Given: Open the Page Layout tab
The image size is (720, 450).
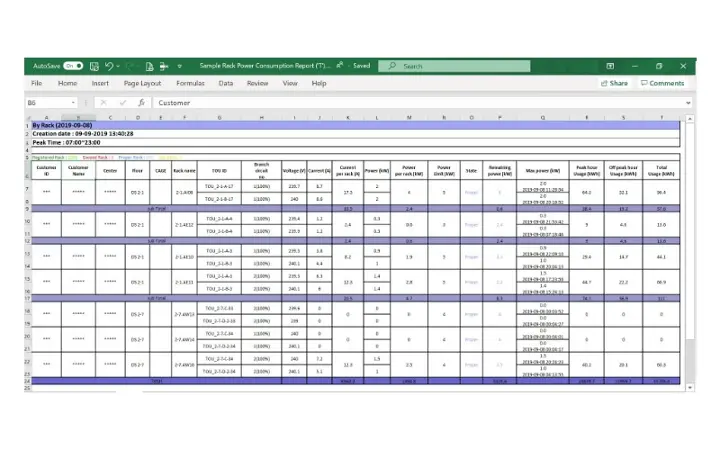Looking at the screenshot, I should click(142, 83).
